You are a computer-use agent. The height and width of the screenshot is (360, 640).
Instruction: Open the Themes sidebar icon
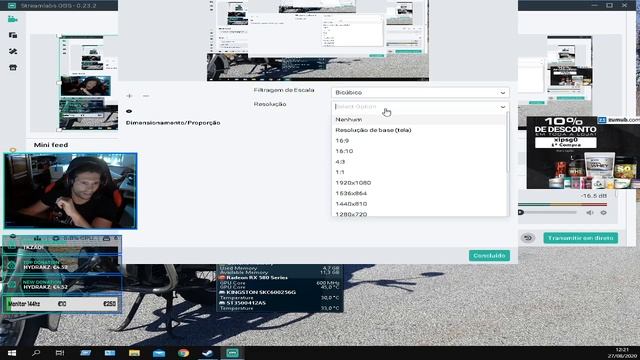13,51
